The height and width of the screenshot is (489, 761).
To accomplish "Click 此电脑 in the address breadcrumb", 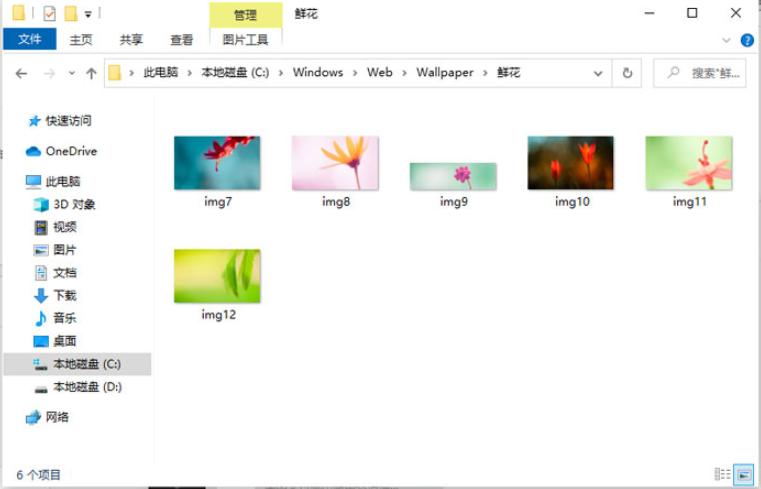I will [161, 73].
